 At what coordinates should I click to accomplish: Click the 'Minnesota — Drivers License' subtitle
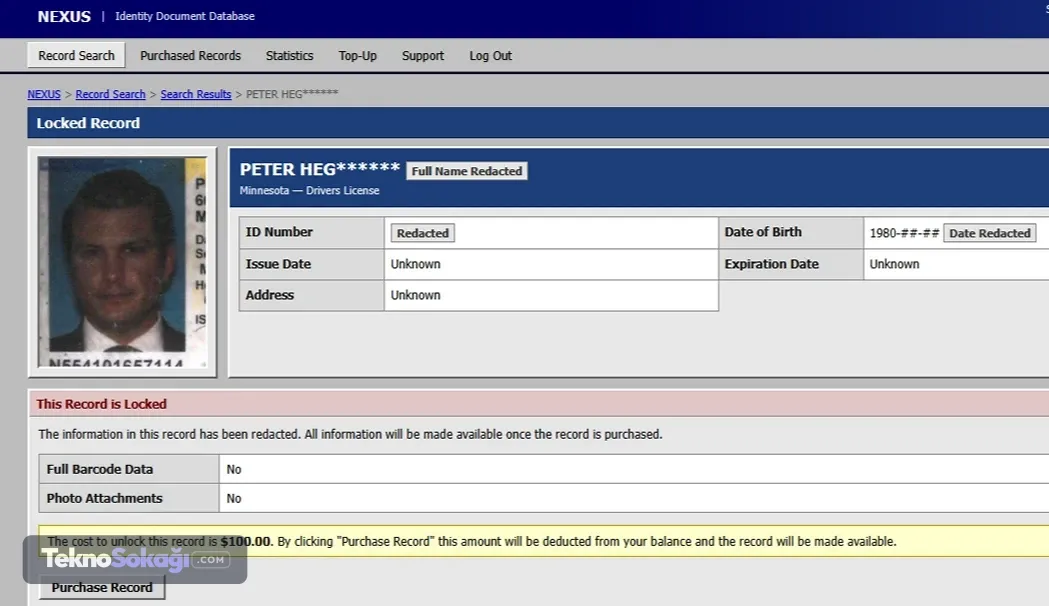[309, 191]
